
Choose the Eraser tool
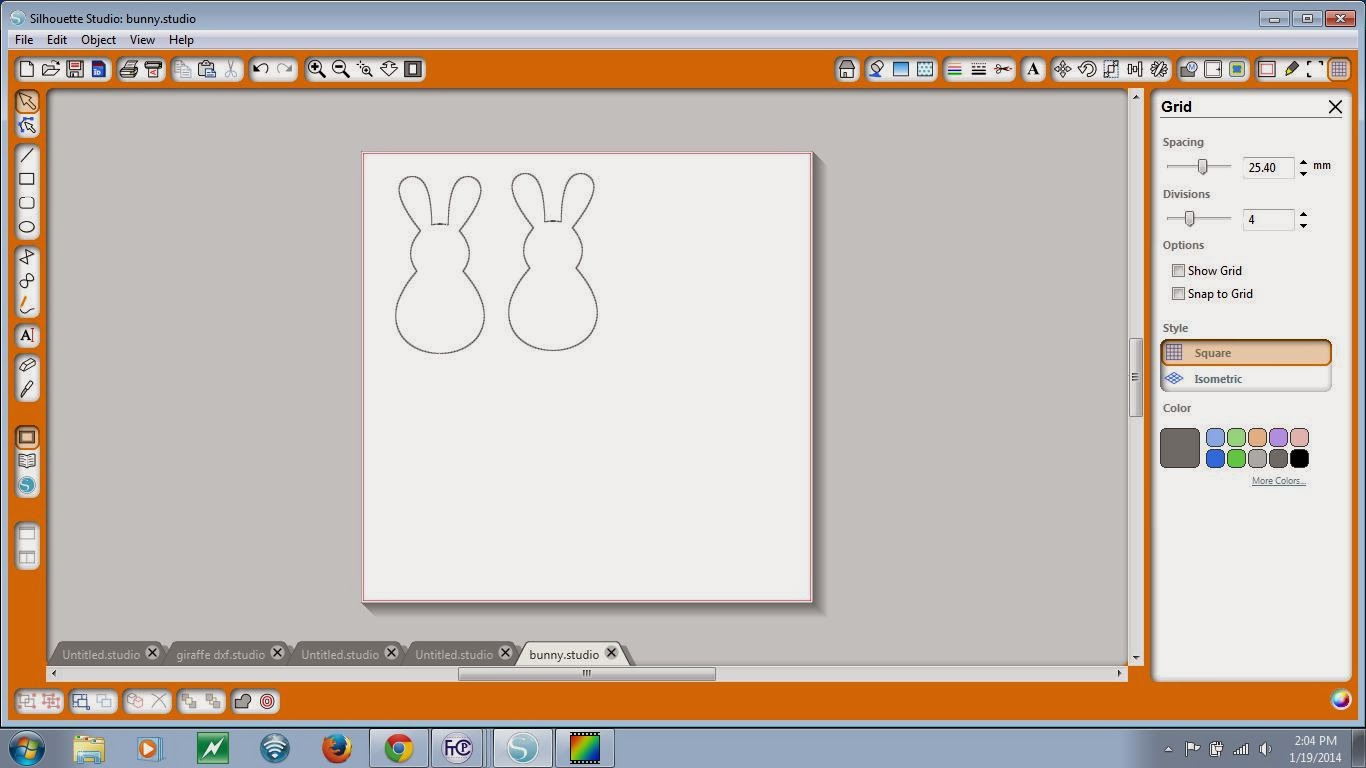pos(27,365)
